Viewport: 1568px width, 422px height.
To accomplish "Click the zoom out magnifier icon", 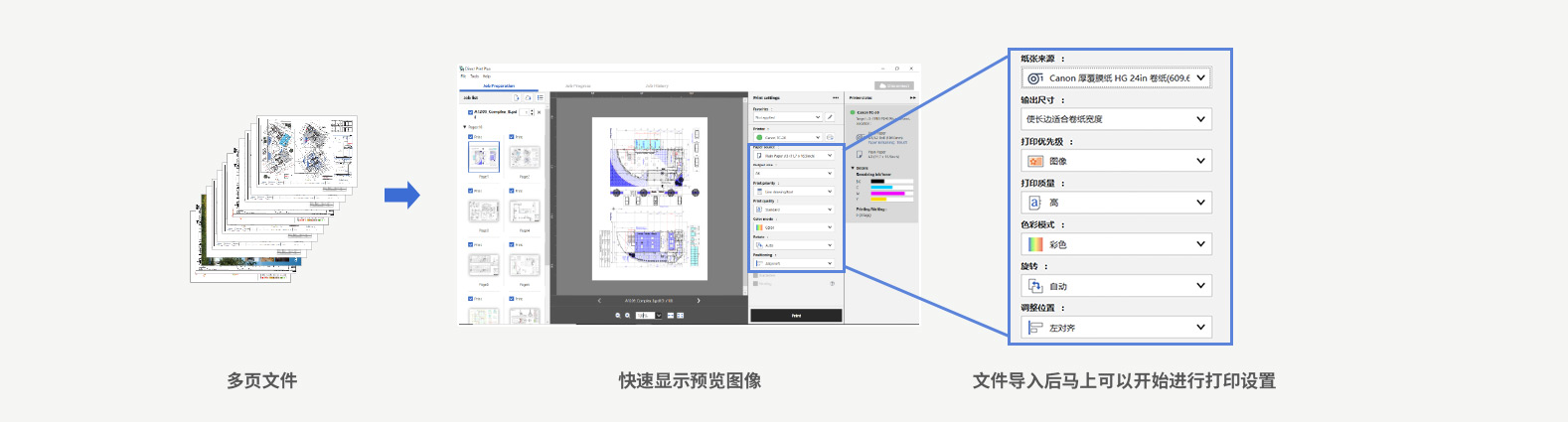I will click(618, 315).
